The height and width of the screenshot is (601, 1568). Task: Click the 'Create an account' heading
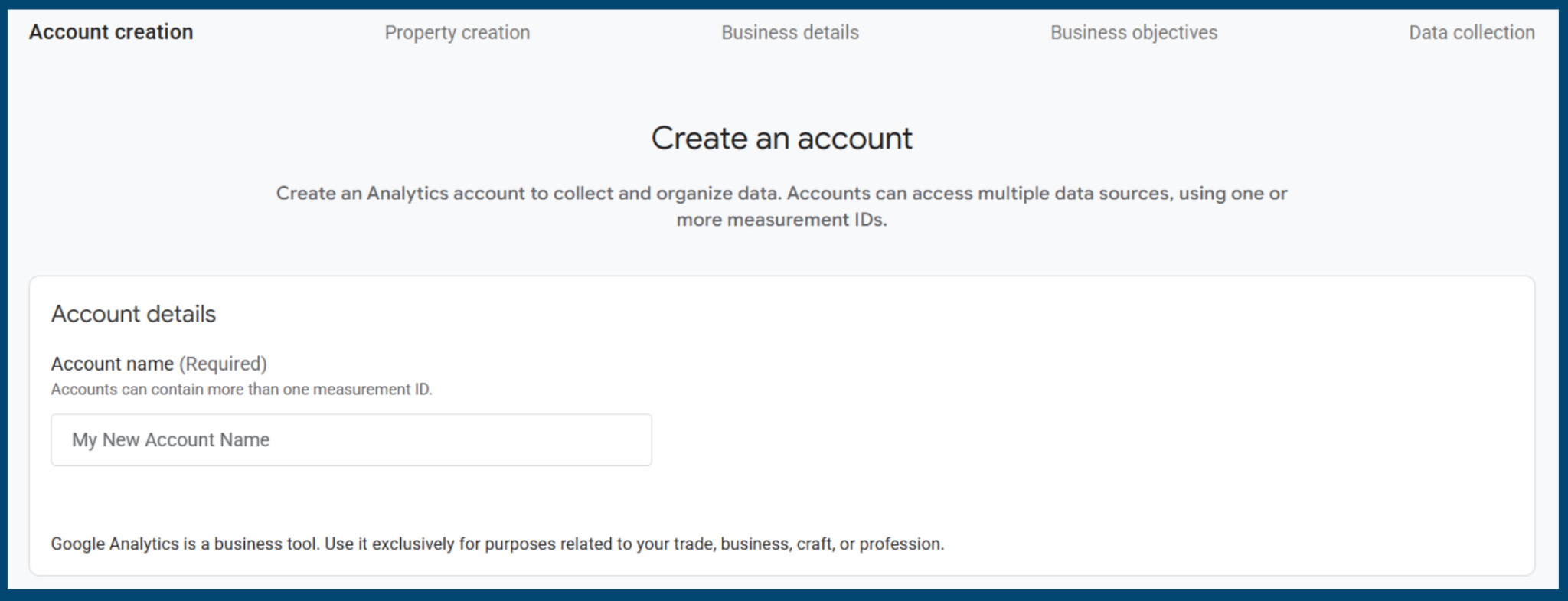click(x=782, y=139)
